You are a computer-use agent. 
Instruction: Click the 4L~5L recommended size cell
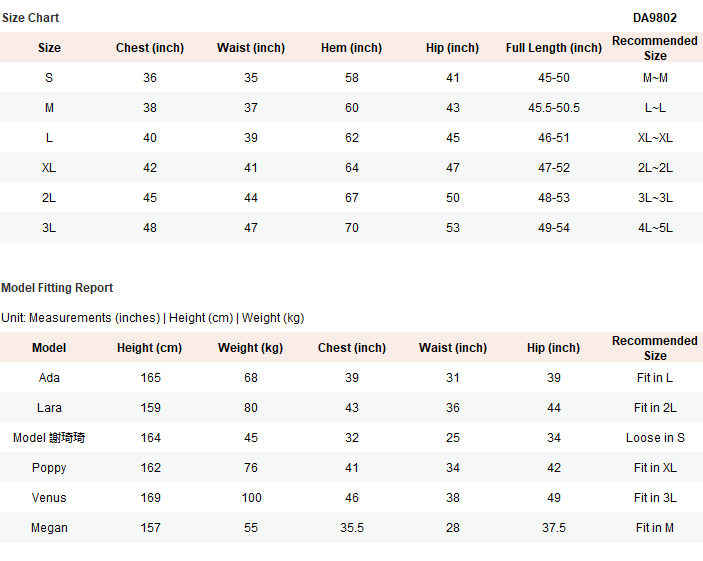[x=655, y=228]
